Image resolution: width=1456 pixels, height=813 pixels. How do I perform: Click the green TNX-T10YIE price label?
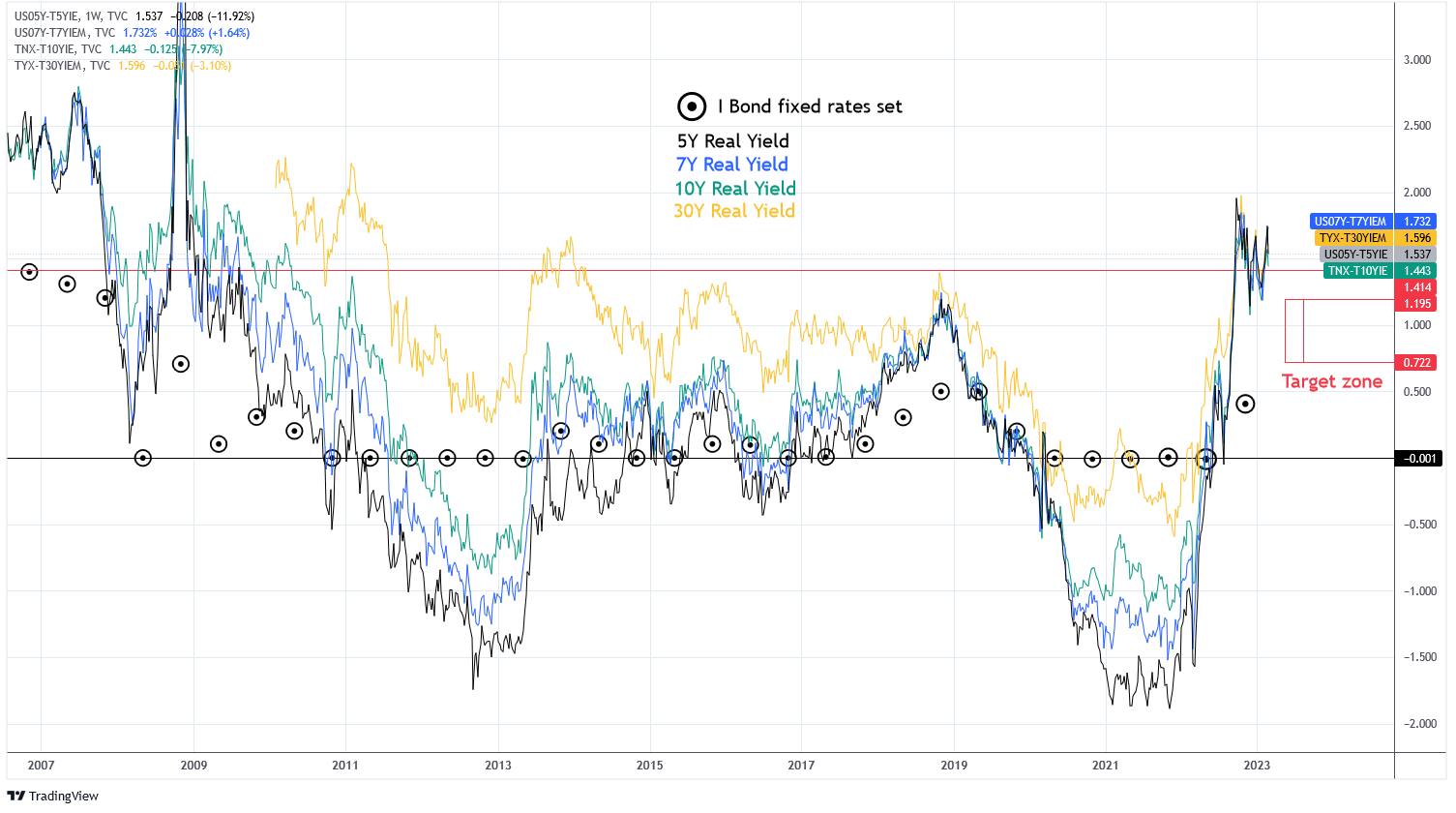point(1357,271)
